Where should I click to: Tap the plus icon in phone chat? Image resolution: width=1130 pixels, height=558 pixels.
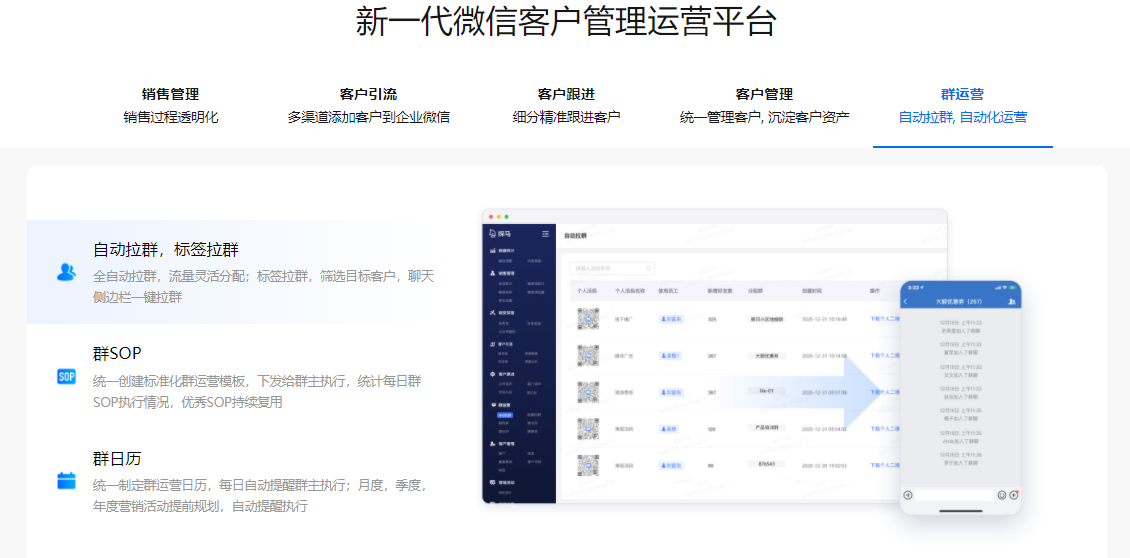tap(1013, 495)
